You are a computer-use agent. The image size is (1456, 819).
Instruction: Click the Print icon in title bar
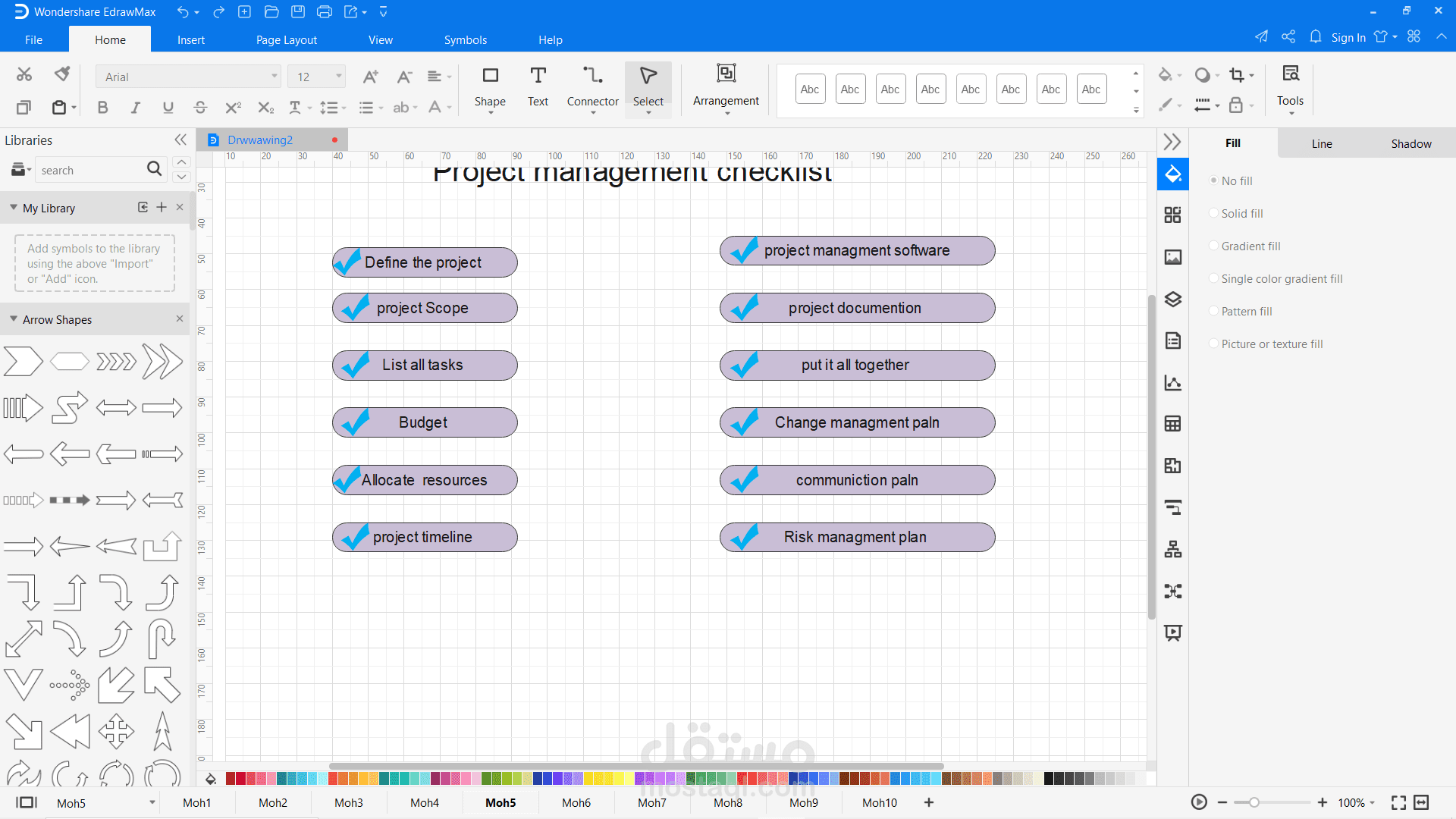coord(325,12)
